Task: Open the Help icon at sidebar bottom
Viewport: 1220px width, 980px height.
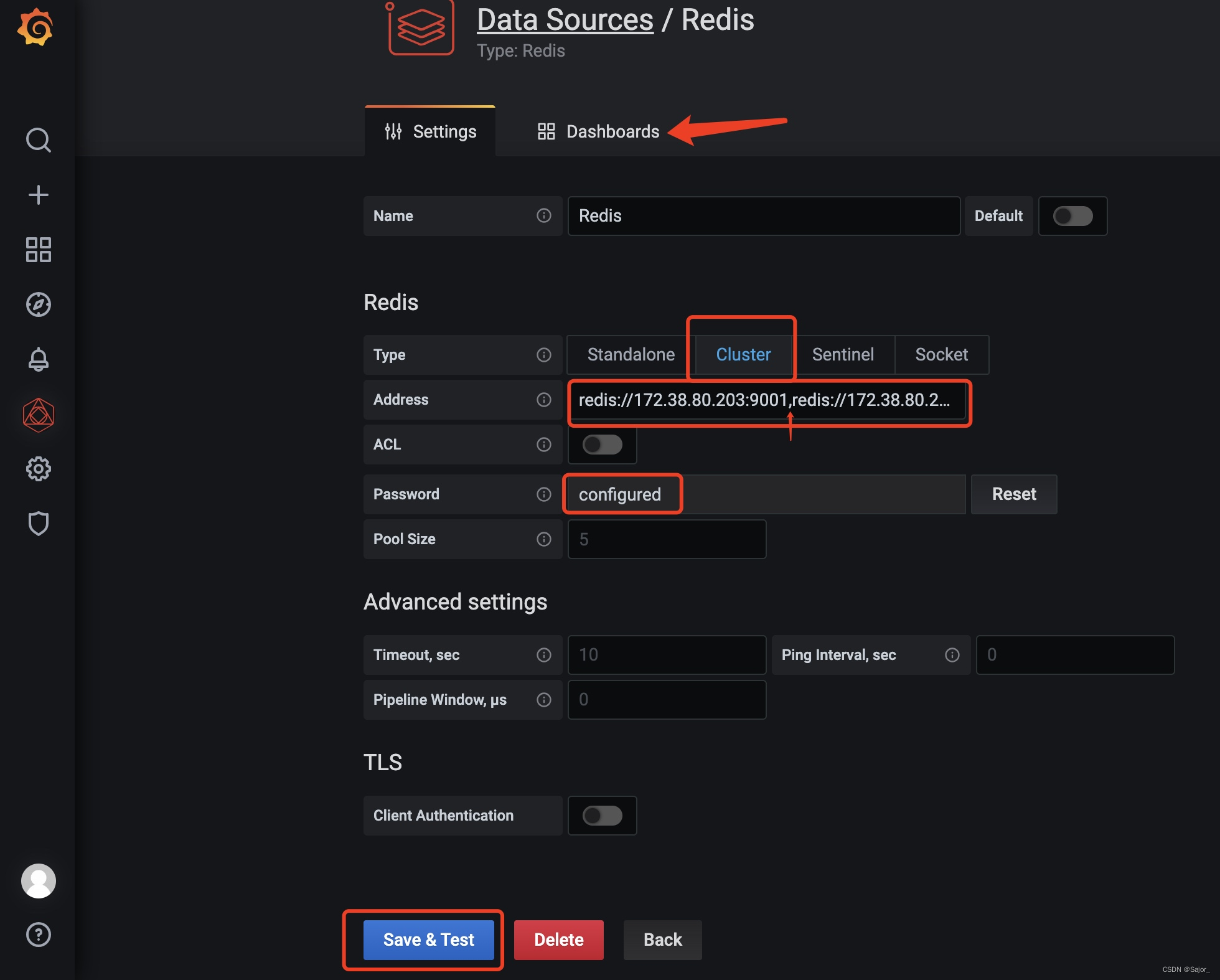Action: 38,935
